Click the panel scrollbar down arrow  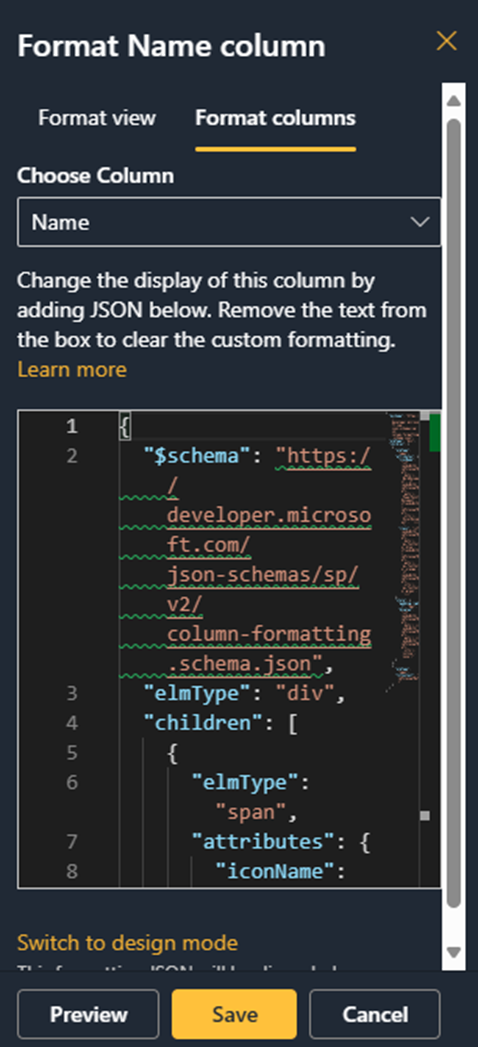[x=454, y=952]
